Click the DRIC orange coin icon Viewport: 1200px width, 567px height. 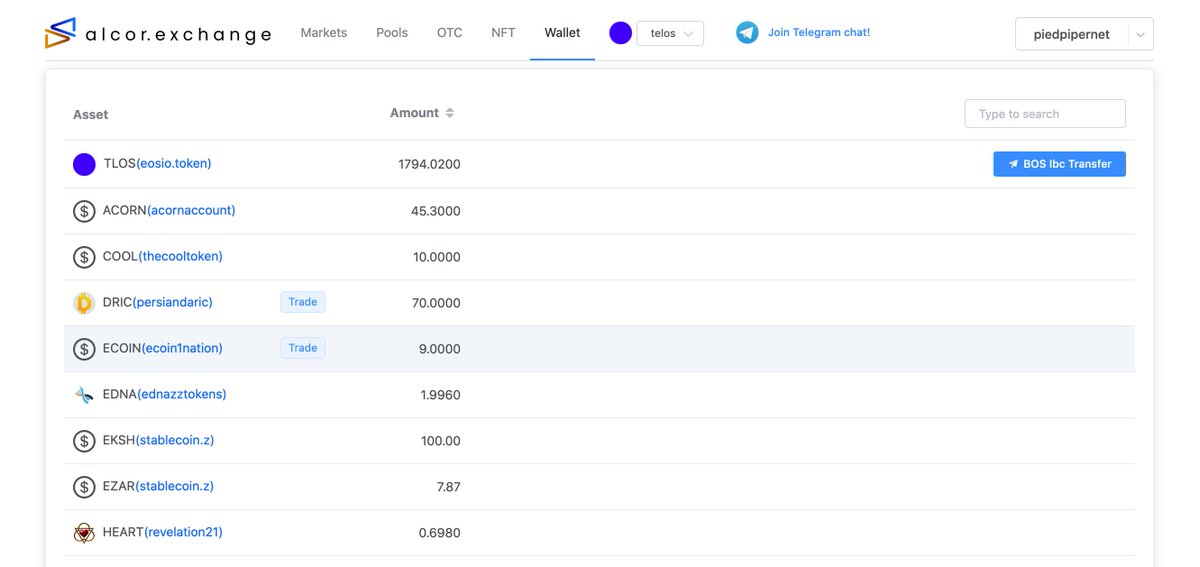tap(84, 303)
